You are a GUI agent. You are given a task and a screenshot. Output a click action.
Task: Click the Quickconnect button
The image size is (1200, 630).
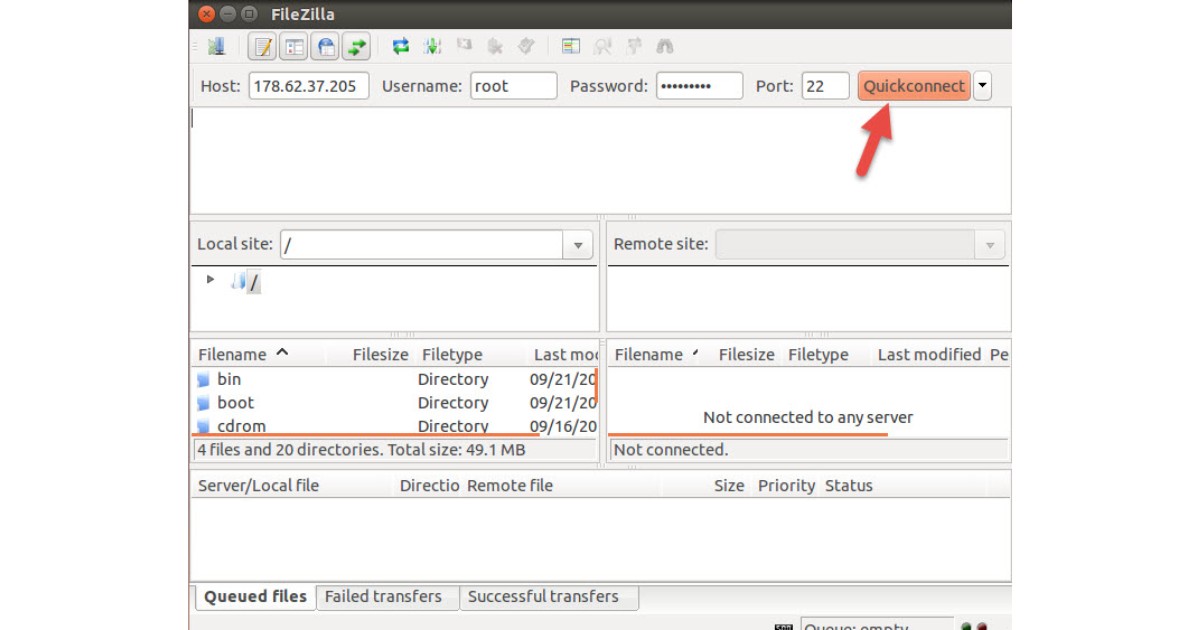[914, 86]
